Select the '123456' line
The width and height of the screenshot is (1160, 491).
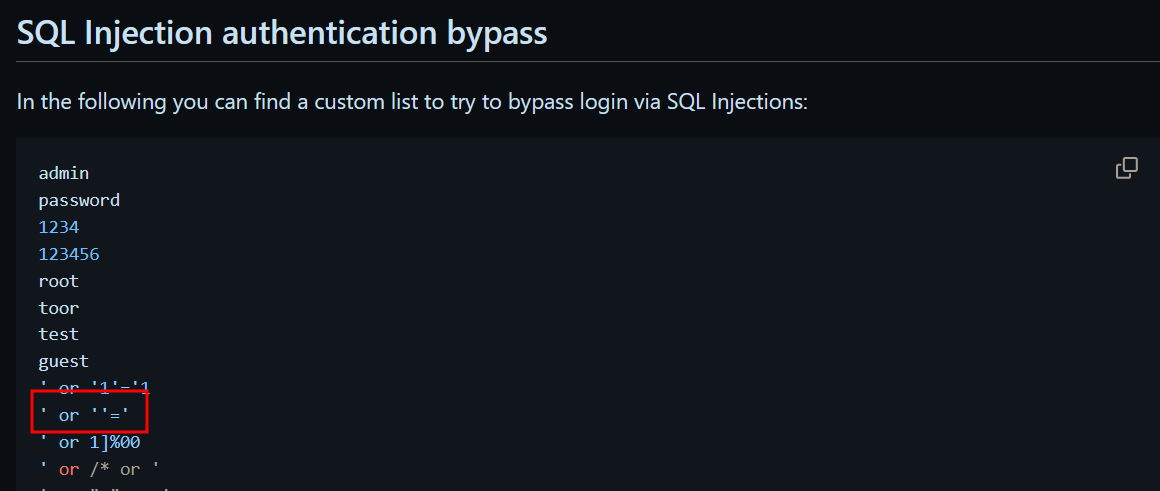69,254
